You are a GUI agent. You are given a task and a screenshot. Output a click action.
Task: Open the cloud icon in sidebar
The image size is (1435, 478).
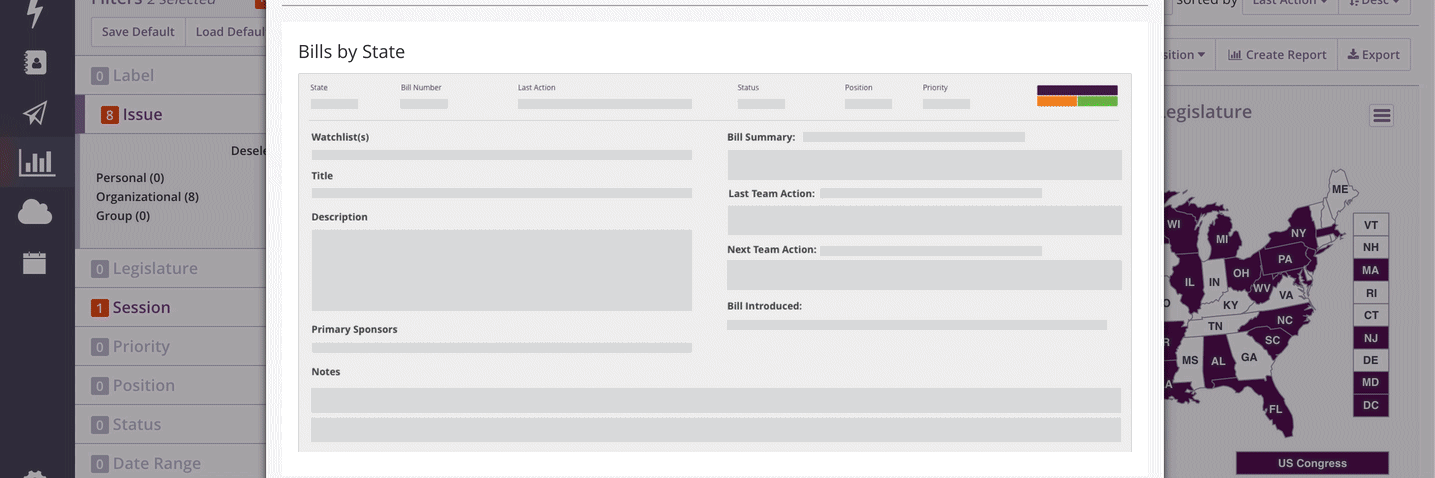[x=35, y=212]
